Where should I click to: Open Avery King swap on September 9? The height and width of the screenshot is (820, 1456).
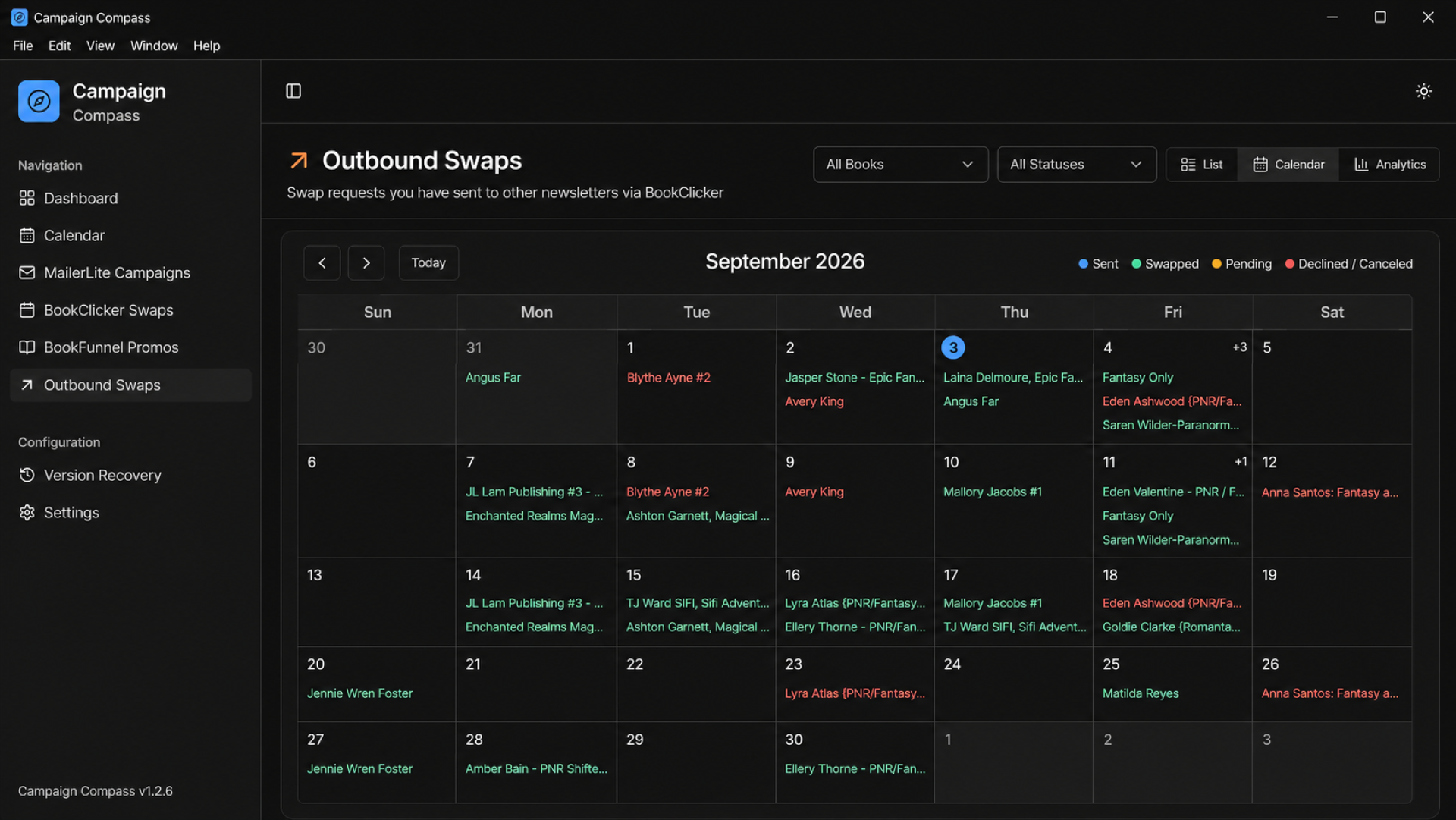(x=814, y=492)
